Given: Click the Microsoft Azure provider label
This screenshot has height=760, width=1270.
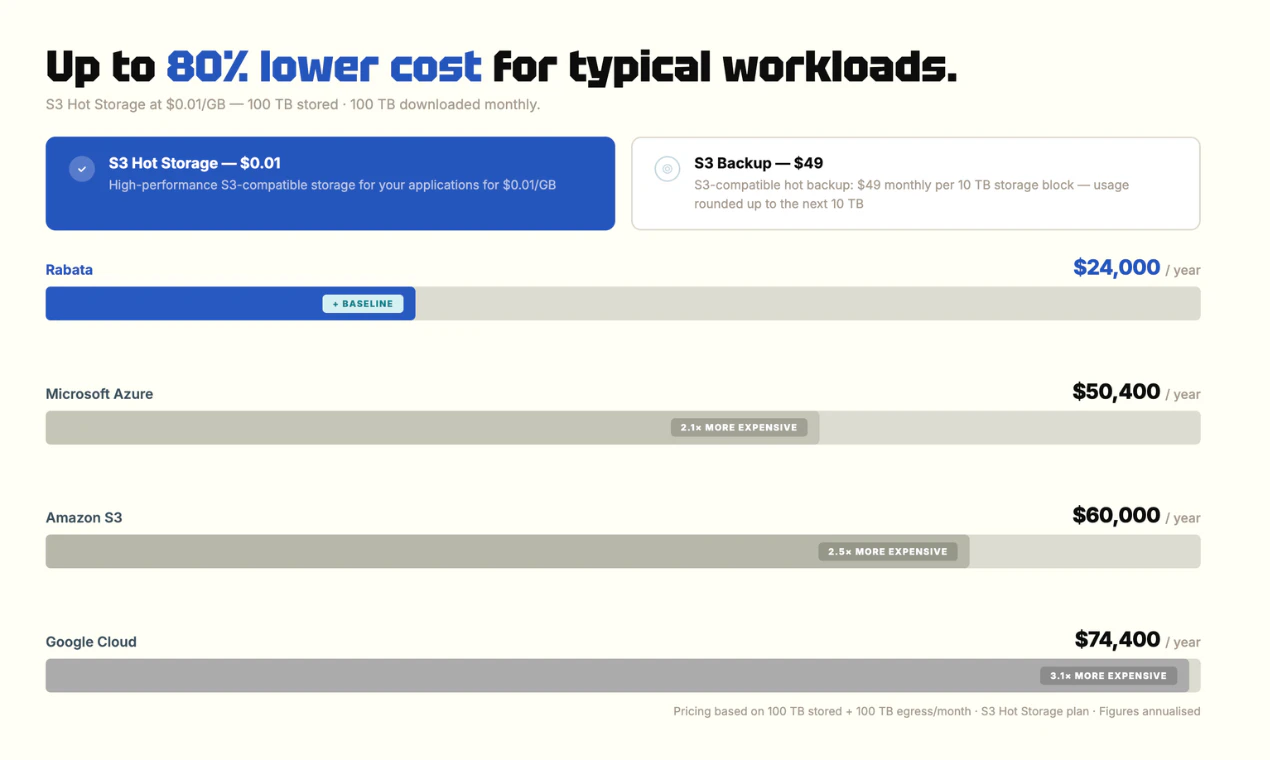Looking at the screenshot, I should point(99,394).
